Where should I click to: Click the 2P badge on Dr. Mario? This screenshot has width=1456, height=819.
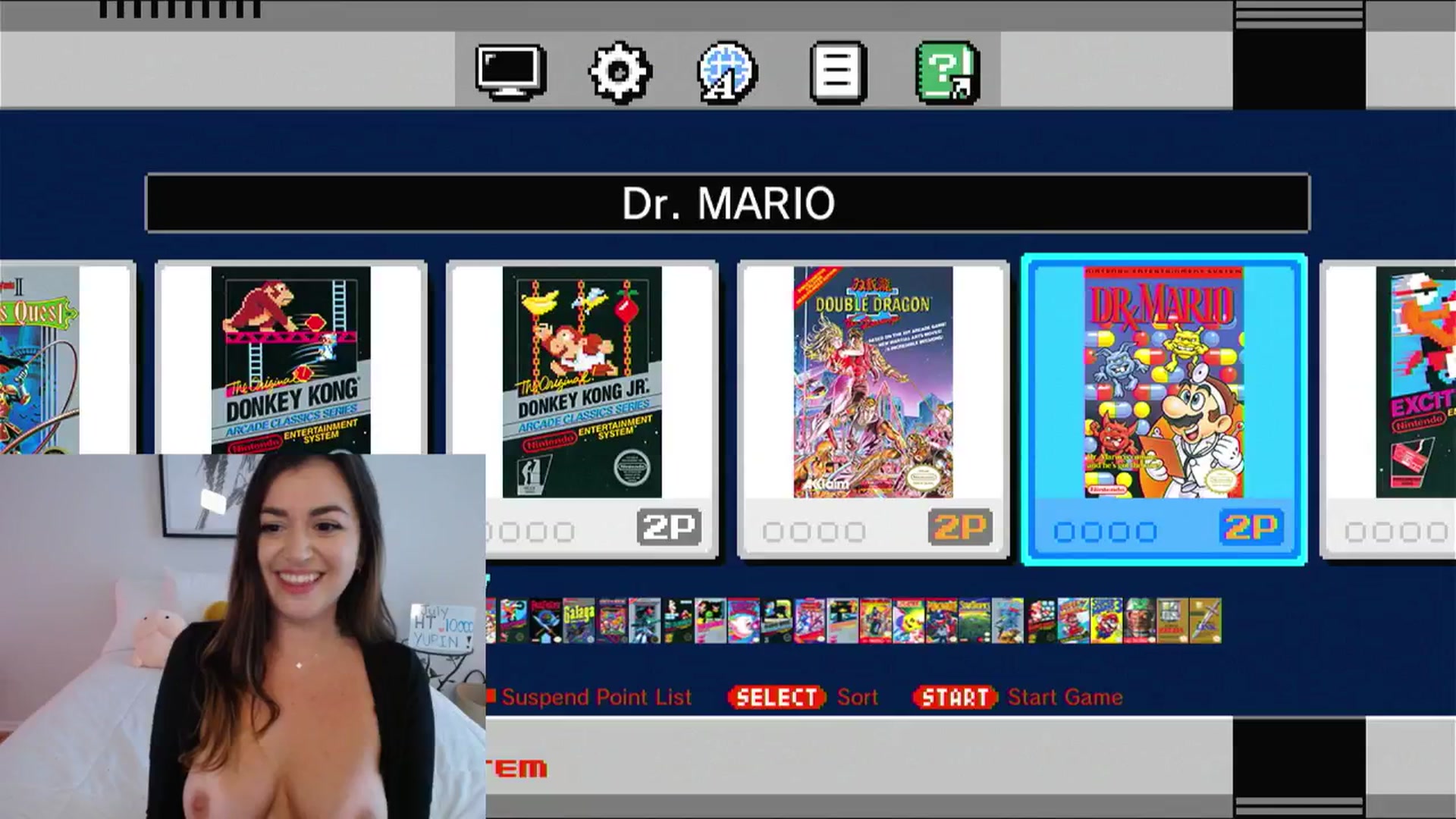tap(1251, 527)
